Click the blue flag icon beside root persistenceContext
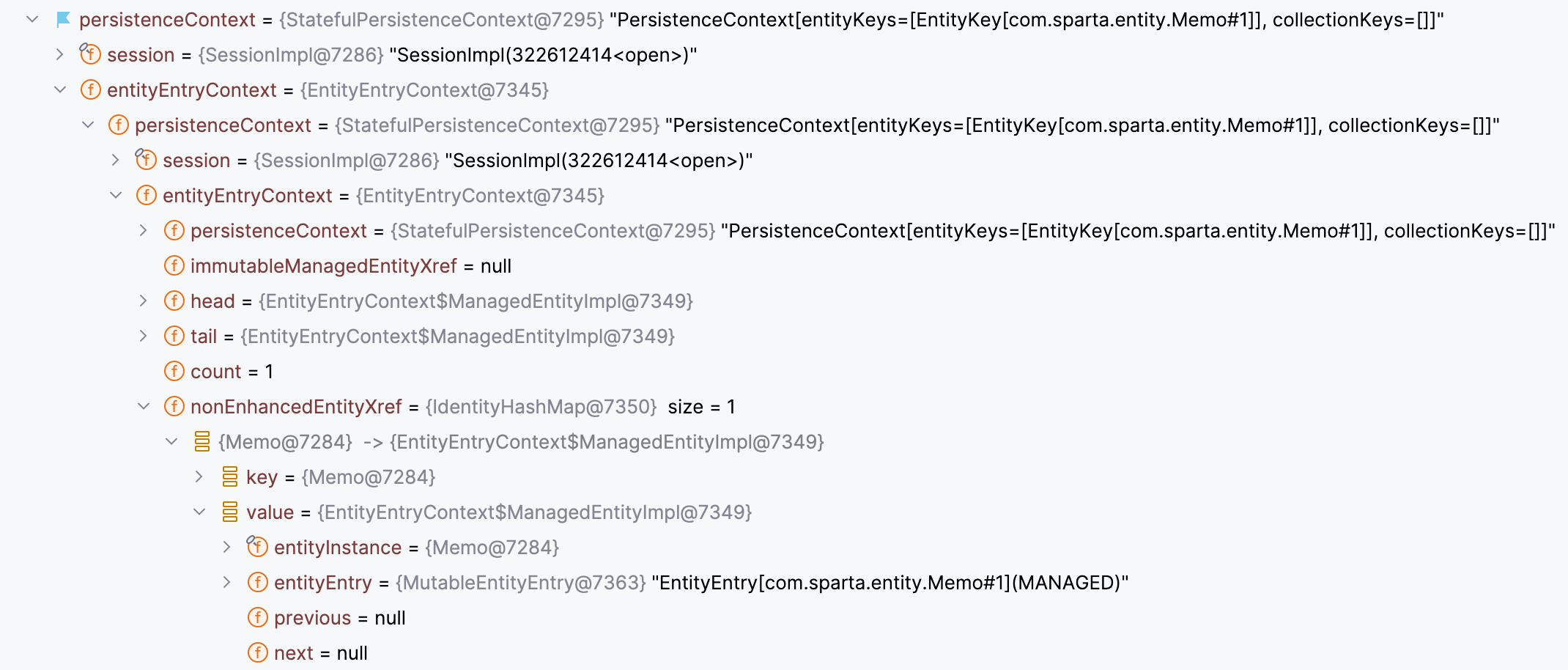 pos(64,20)
